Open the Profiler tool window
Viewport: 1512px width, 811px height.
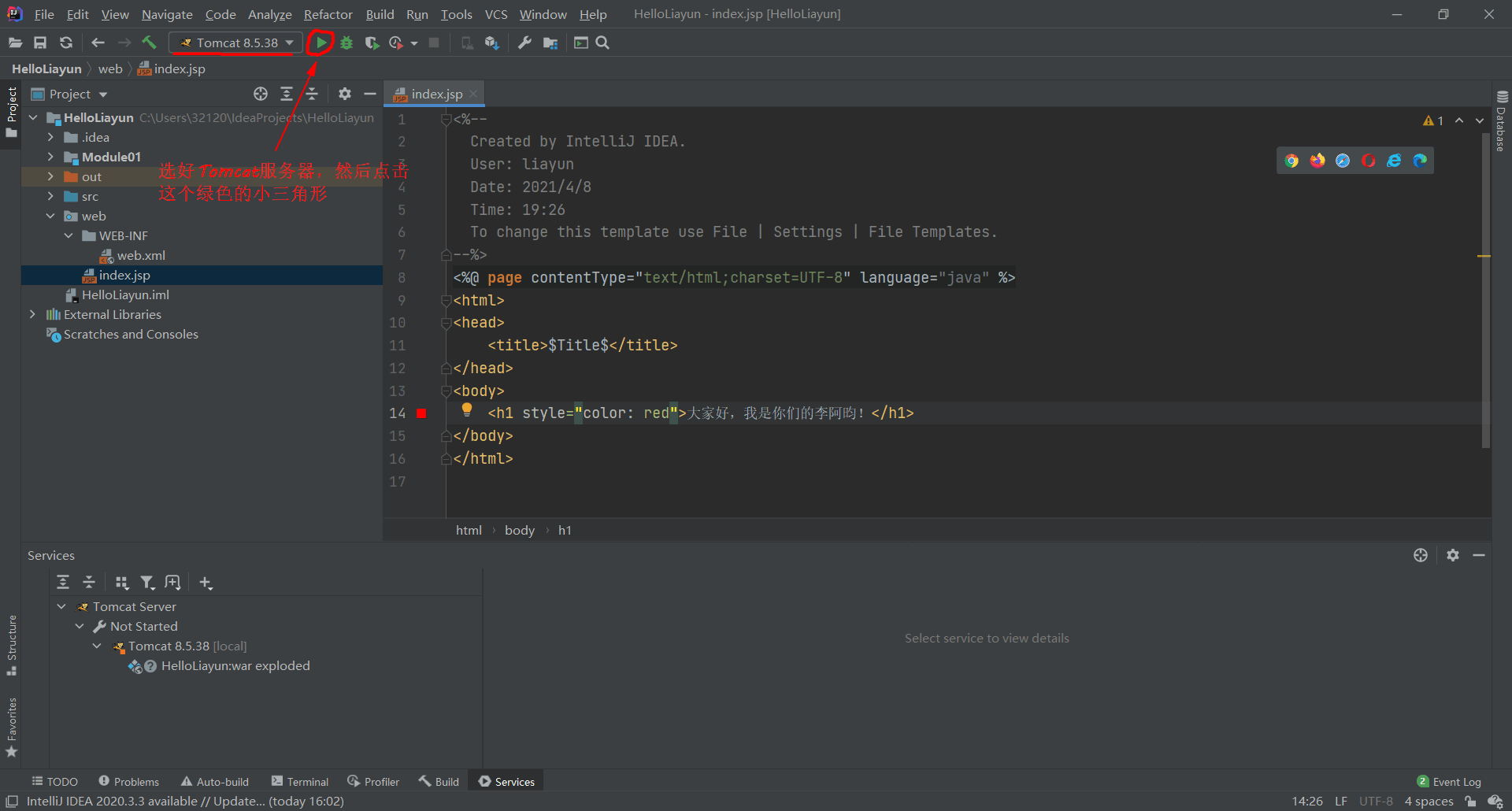[374, 782]
